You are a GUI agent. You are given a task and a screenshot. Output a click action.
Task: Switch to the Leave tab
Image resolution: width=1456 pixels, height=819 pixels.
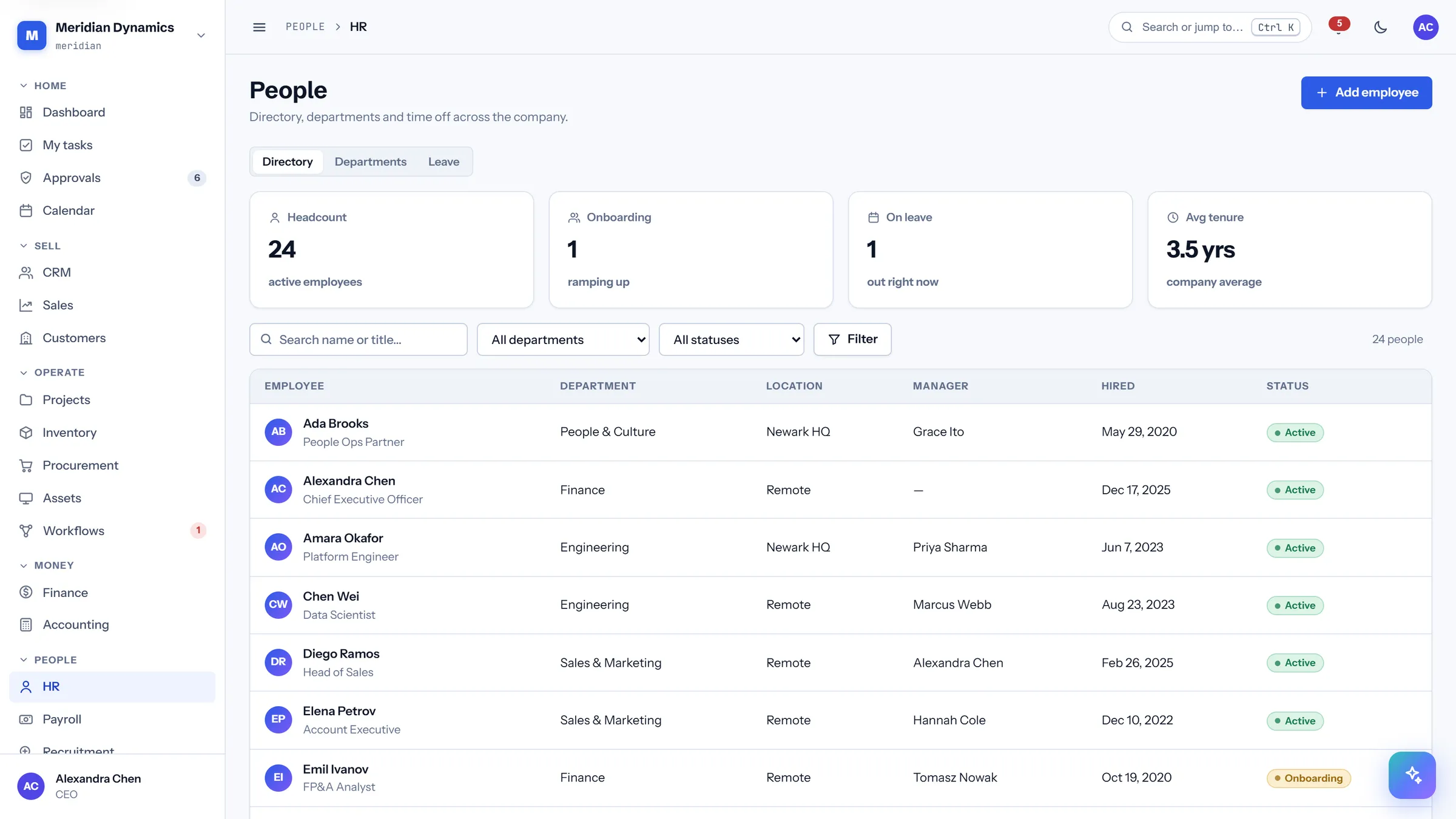(x=443, y=161)
